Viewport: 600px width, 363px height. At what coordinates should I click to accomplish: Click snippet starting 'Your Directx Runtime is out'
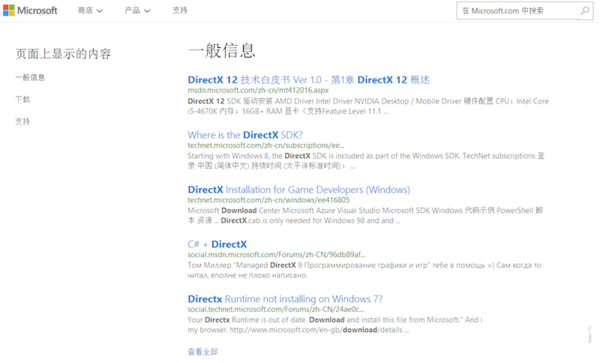pos(335,325)
